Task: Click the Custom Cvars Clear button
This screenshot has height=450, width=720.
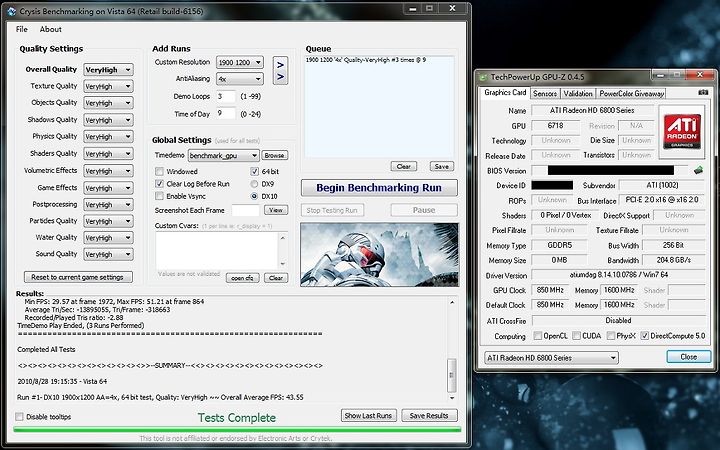Action: 276,278
